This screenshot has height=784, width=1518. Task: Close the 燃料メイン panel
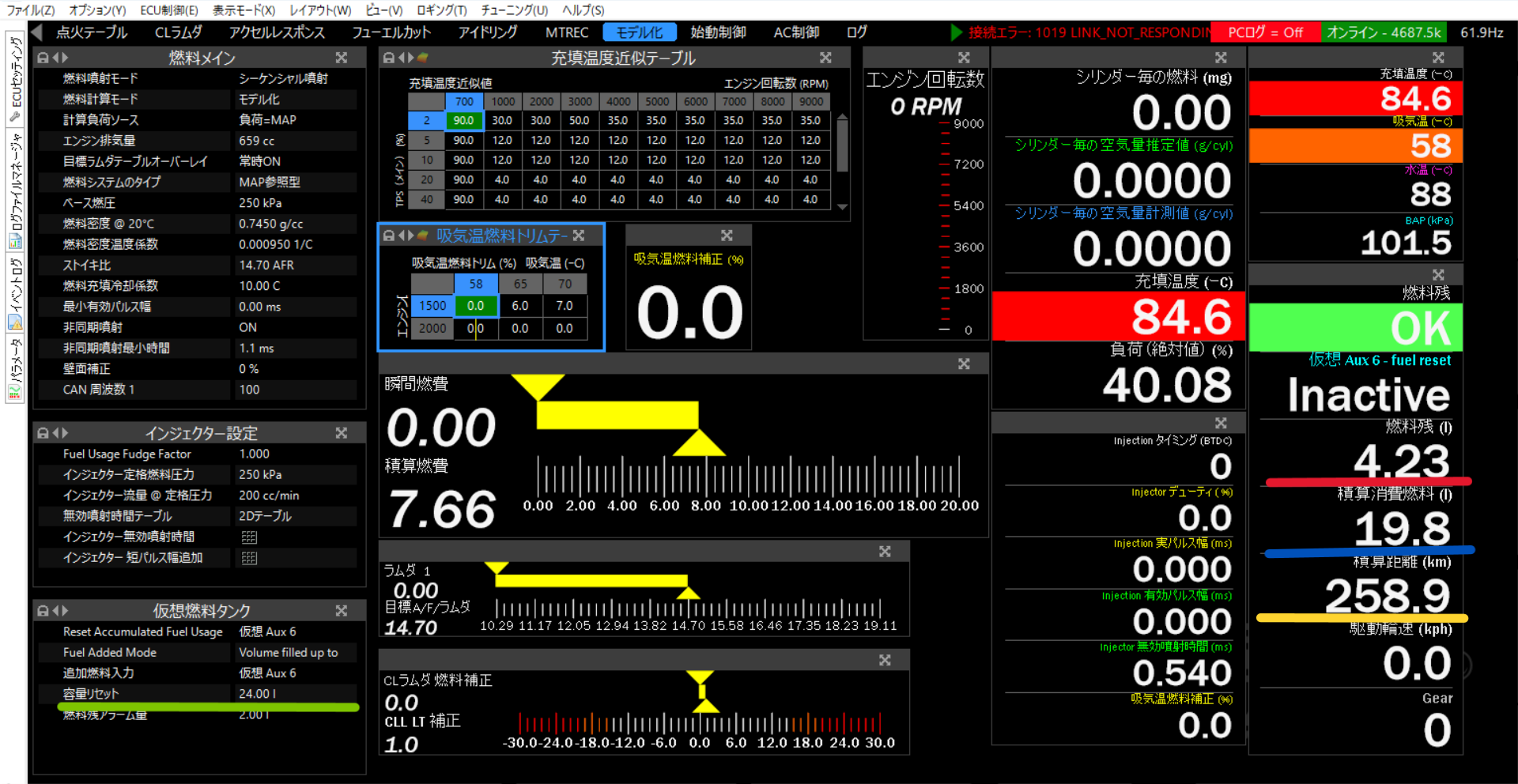(341, 58)
